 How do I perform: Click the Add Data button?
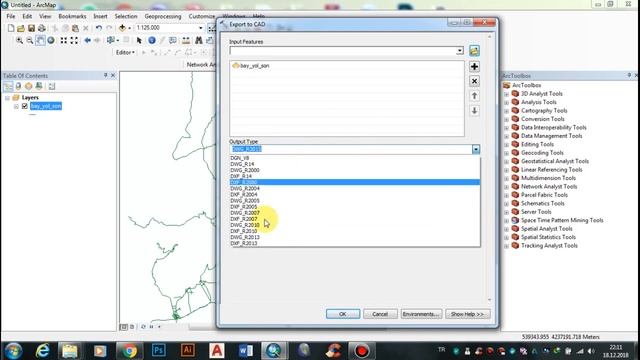pos(122,28)
